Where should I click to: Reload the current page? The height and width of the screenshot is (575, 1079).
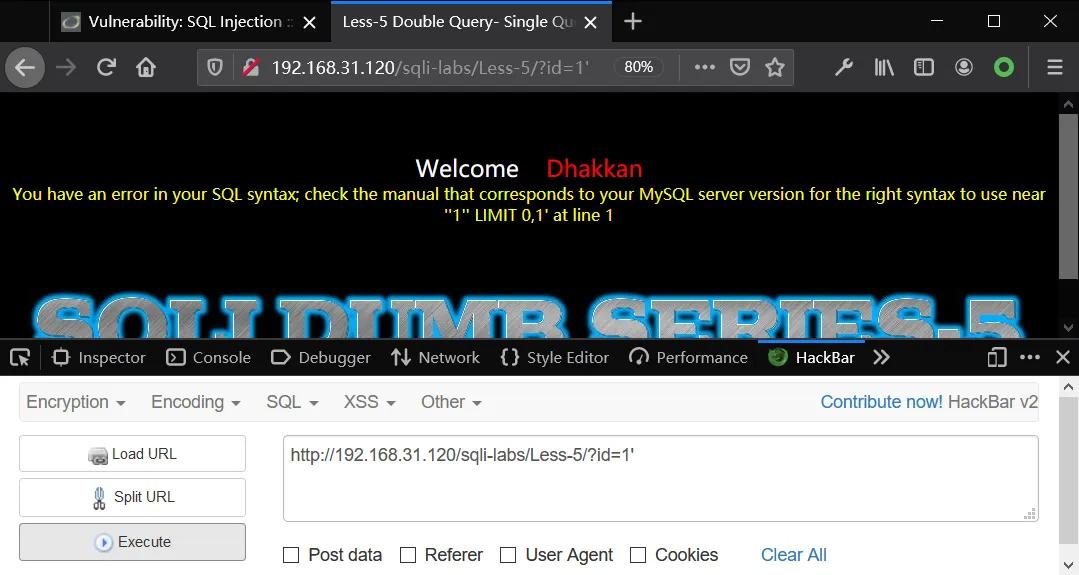[x=106, y=67]
